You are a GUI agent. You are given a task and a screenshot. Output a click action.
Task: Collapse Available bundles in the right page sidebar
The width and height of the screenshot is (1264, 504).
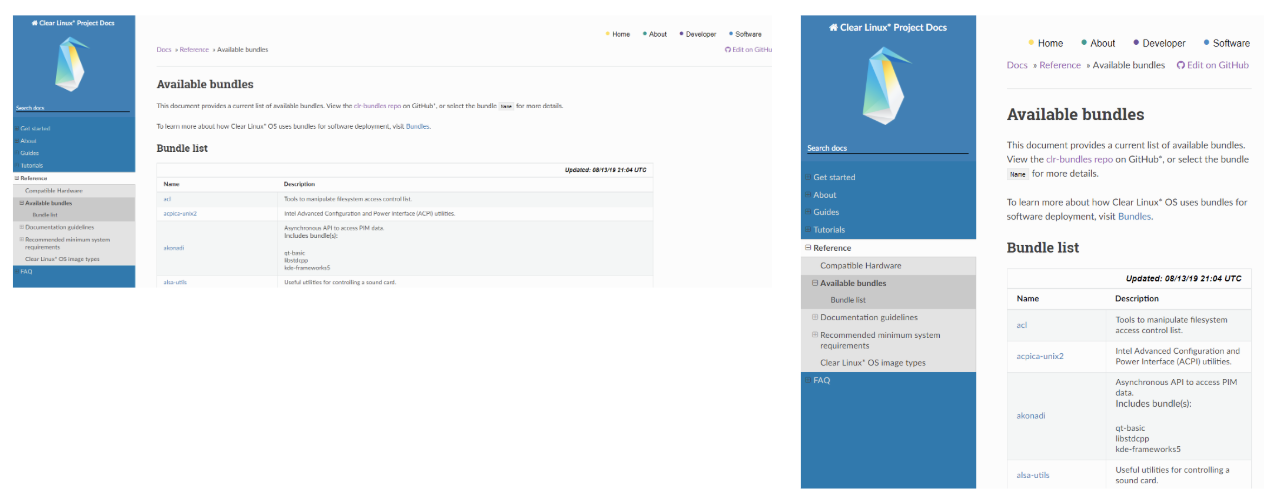click(x=815, y=283)
